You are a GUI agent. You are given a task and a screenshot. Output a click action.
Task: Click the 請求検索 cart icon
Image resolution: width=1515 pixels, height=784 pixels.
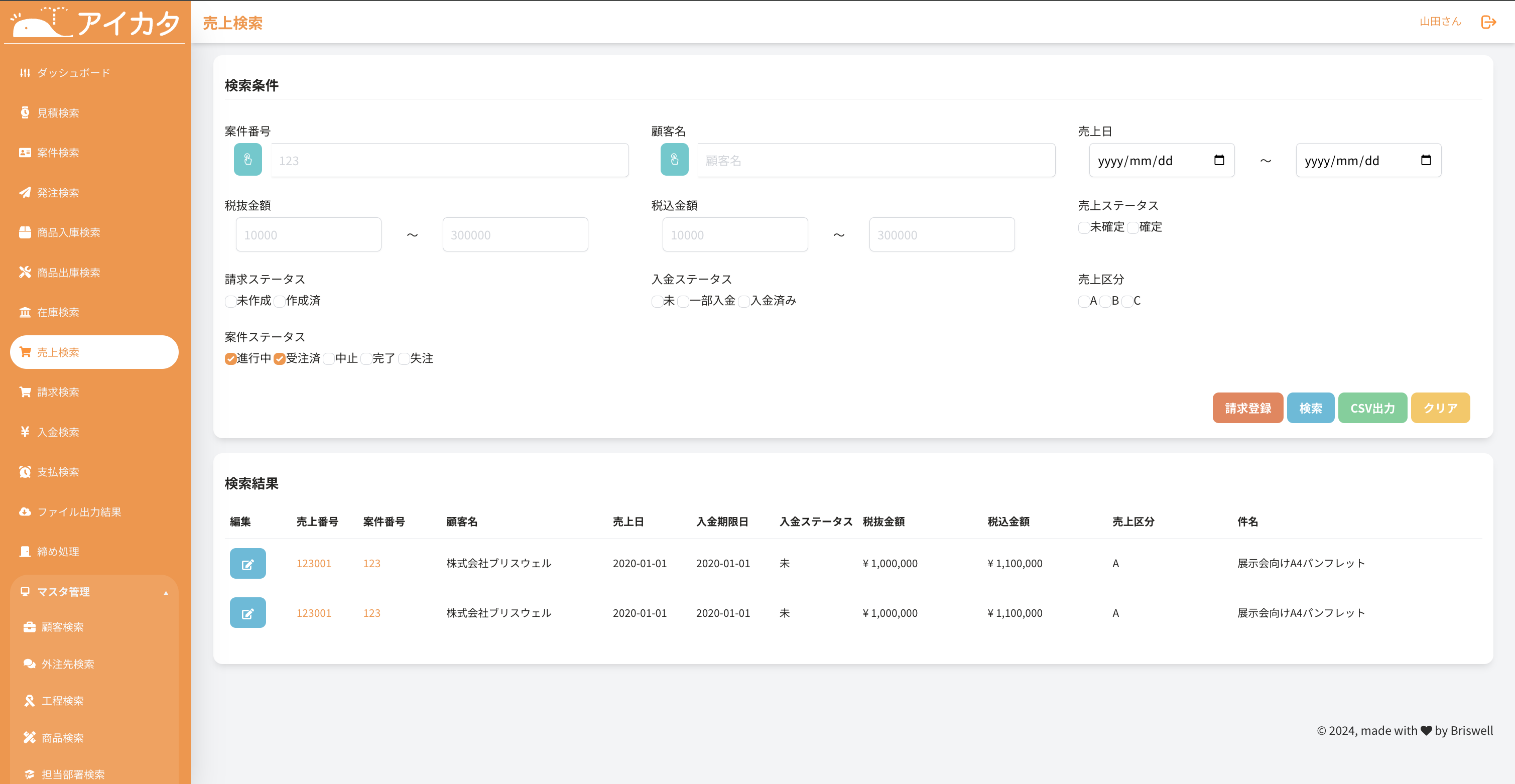coord(25,393)
